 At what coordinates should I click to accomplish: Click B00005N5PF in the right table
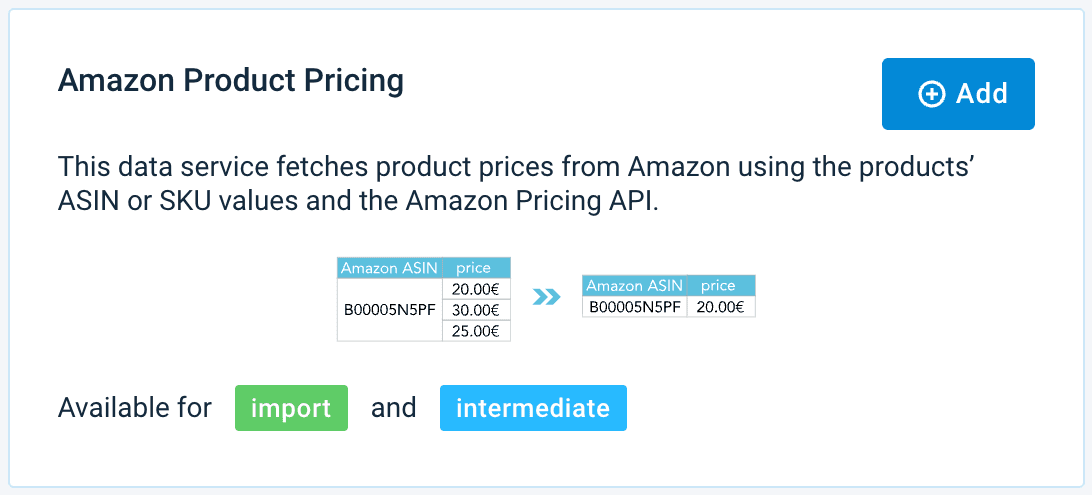coord(635,307)
